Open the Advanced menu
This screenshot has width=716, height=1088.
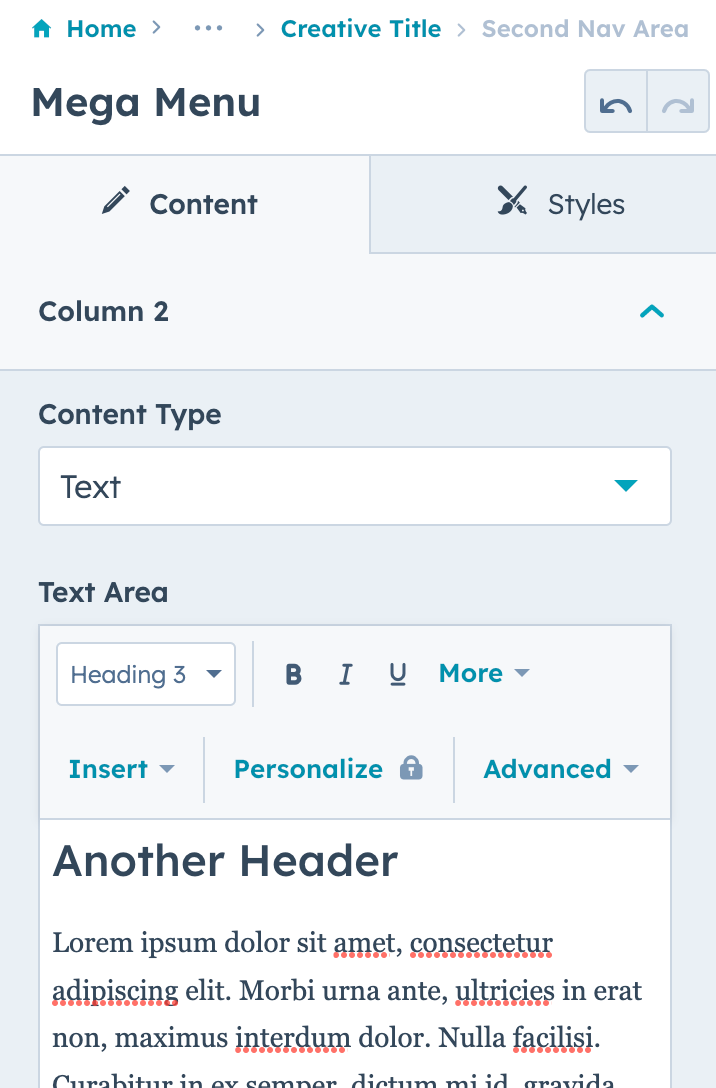[560, 769]
